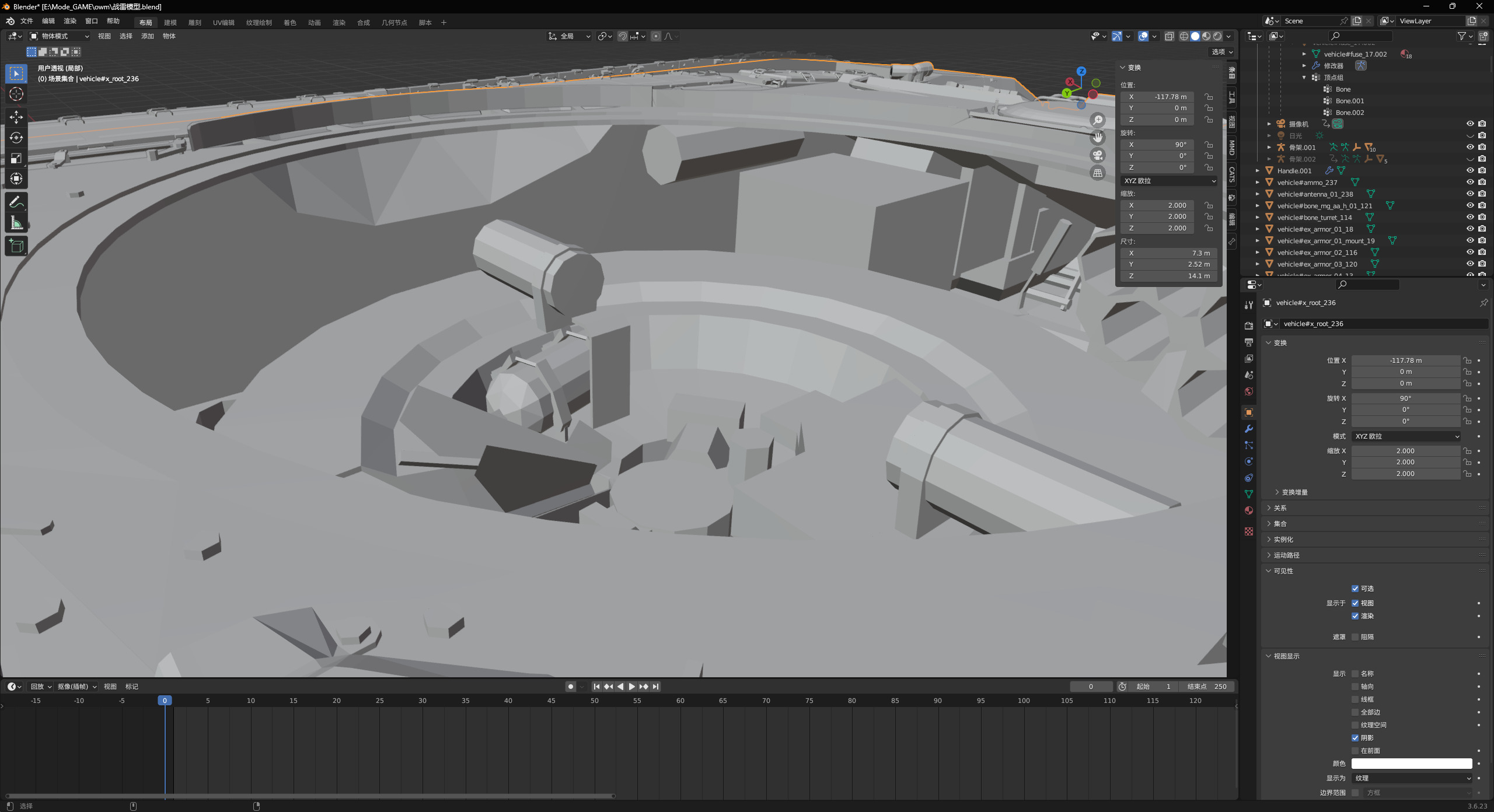Open the 物体模式 mode dropdown
The image size is (1494, 812).
click(60, 36)
